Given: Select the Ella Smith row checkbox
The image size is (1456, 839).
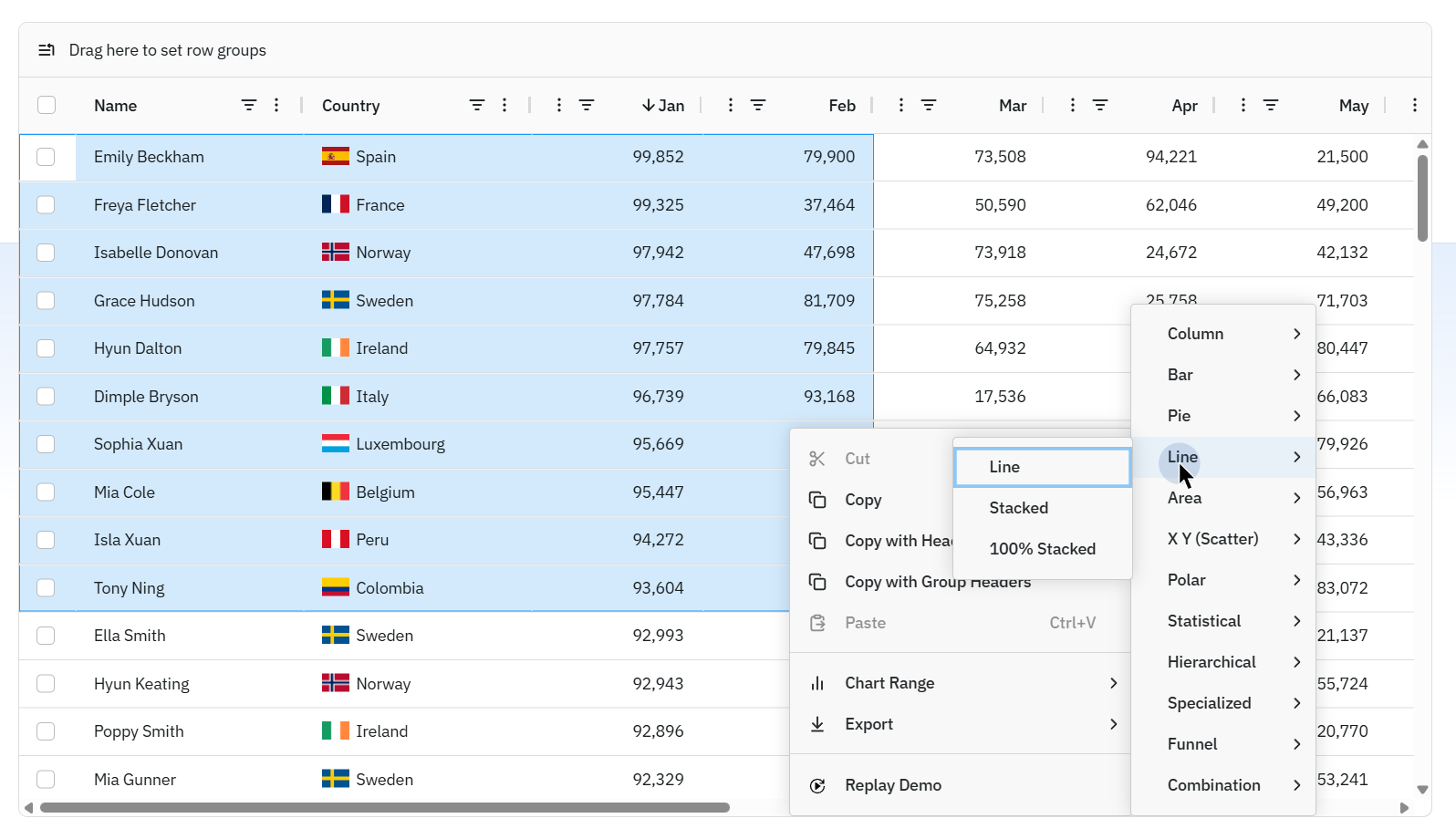Looking at the screenshot, I should [x=46, y=636].
